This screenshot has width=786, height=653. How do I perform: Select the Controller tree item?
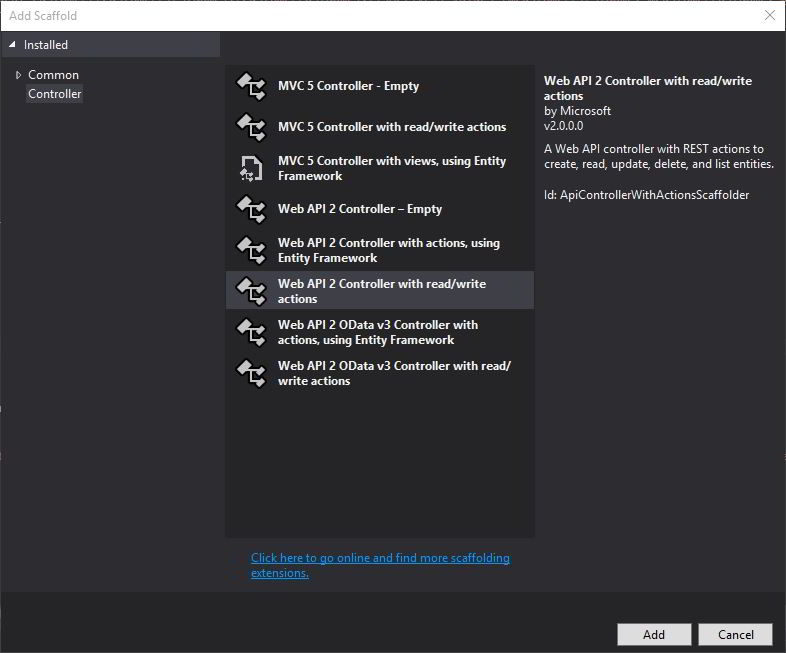[55, 94]
